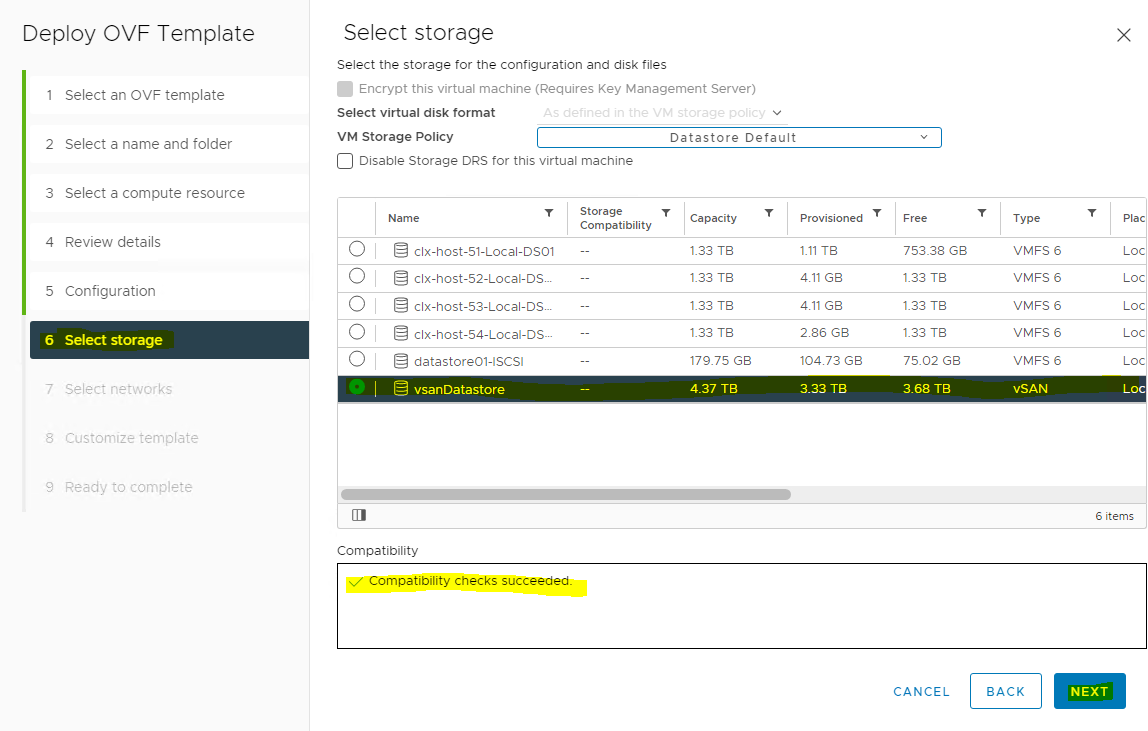Click the Compatibility checks succeeded message
Screen dimensions: 1148x731
pyautogui.click(x=469, y=581)
